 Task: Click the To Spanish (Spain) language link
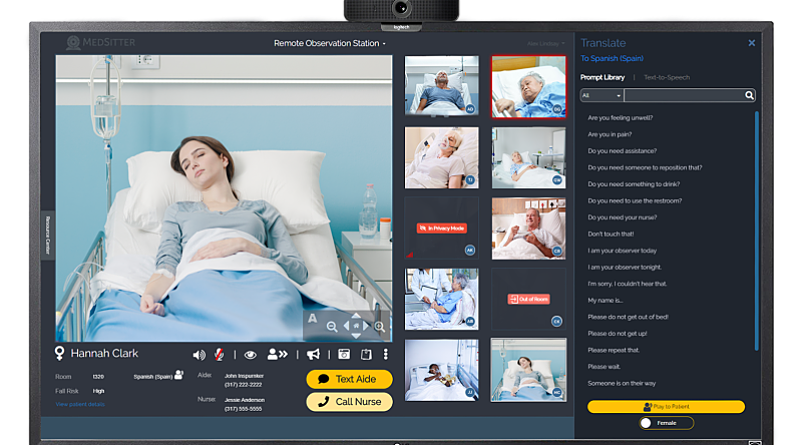coord(612,59)
